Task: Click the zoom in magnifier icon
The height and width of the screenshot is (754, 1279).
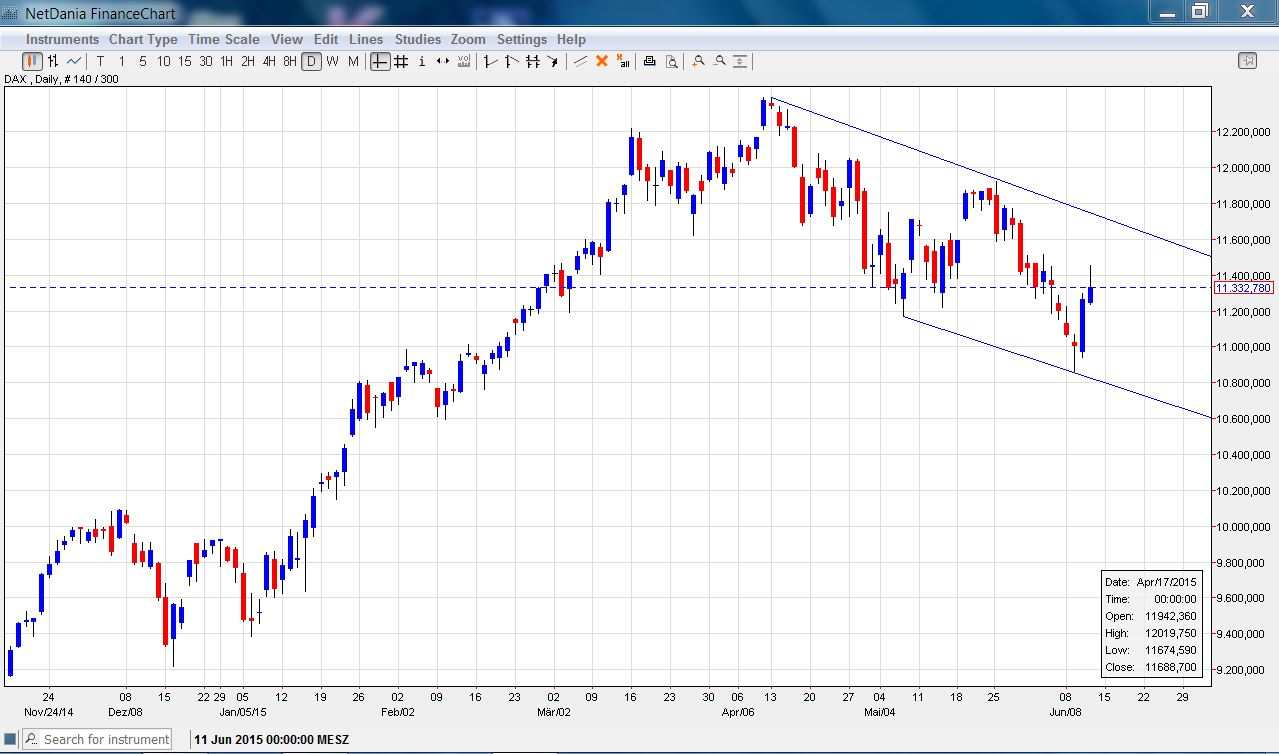Action: [x=698, y=61]
